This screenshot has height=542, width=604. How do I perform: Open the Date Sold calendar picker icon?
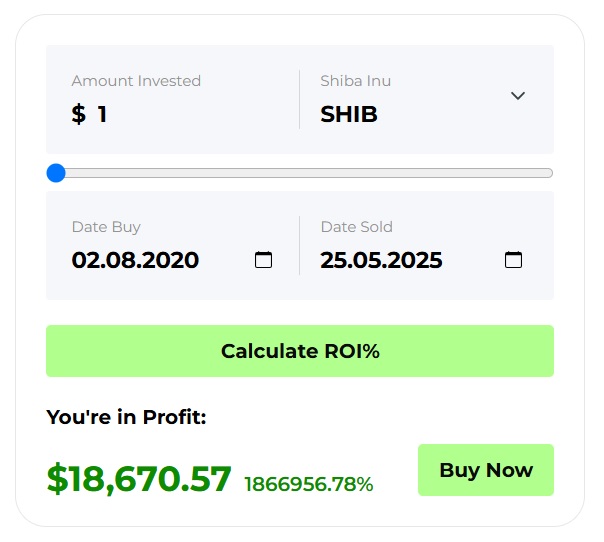513,260
